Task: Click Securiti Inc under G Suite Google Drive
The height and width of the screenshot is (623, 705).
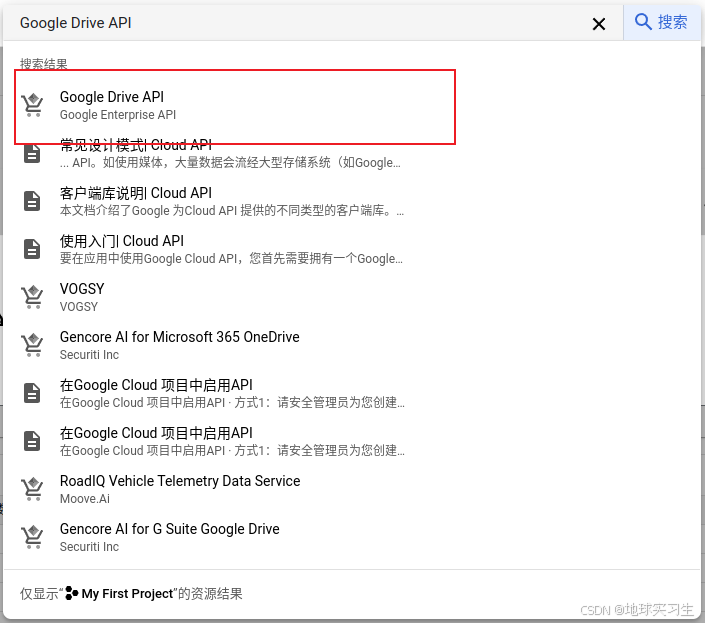Action: coord(89,547)
